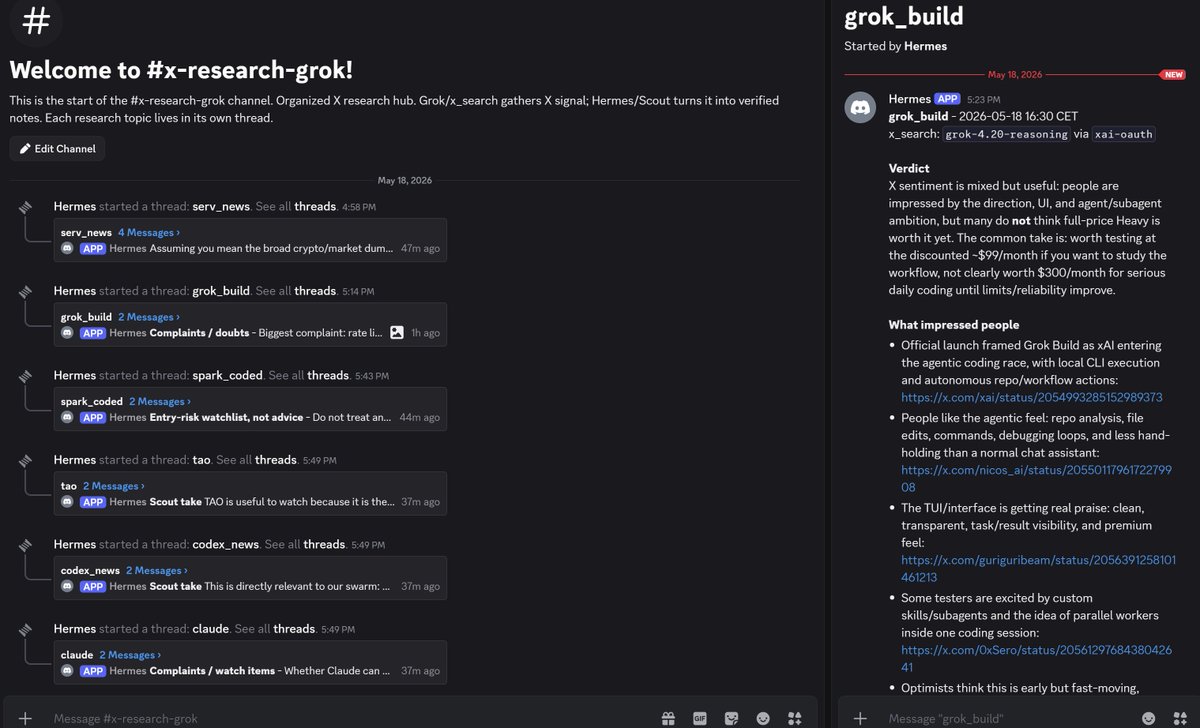The height and width of the screenshot is (728, 1200).
Task: Click the bold thread name codex_news in system message
Action: [x=225, y=544]
